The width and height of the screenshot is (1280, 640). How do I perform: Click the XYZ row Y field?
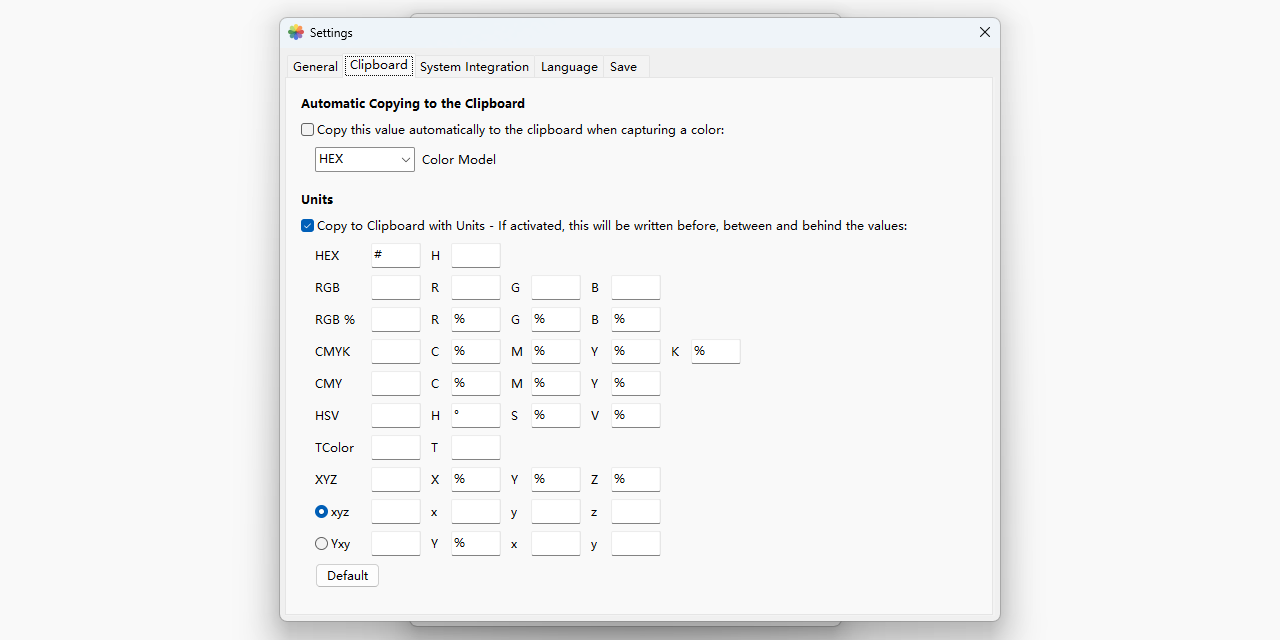coord(556,480)
